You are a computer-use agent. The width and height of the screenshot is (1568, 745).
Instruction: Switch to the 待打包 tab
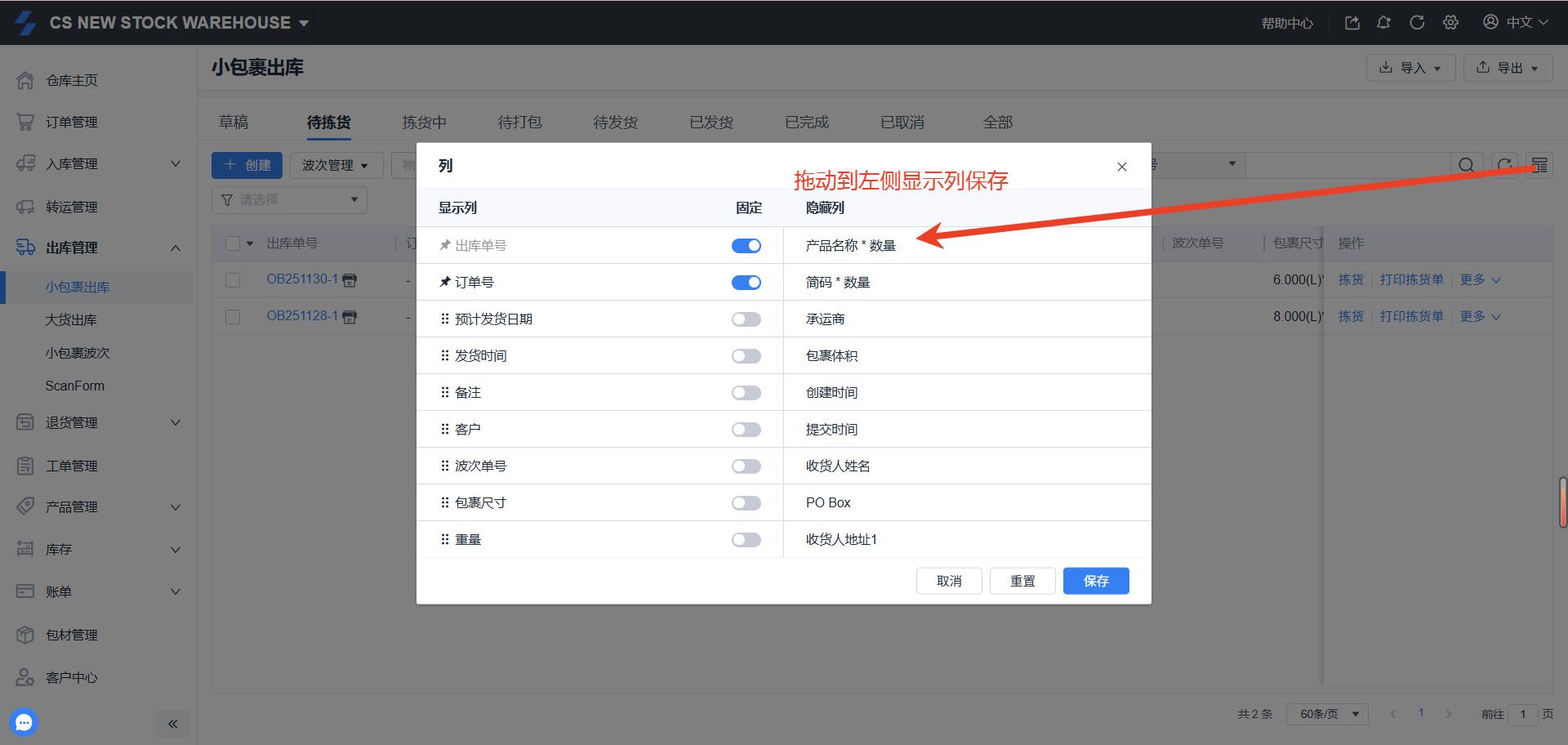click(519, 123)
